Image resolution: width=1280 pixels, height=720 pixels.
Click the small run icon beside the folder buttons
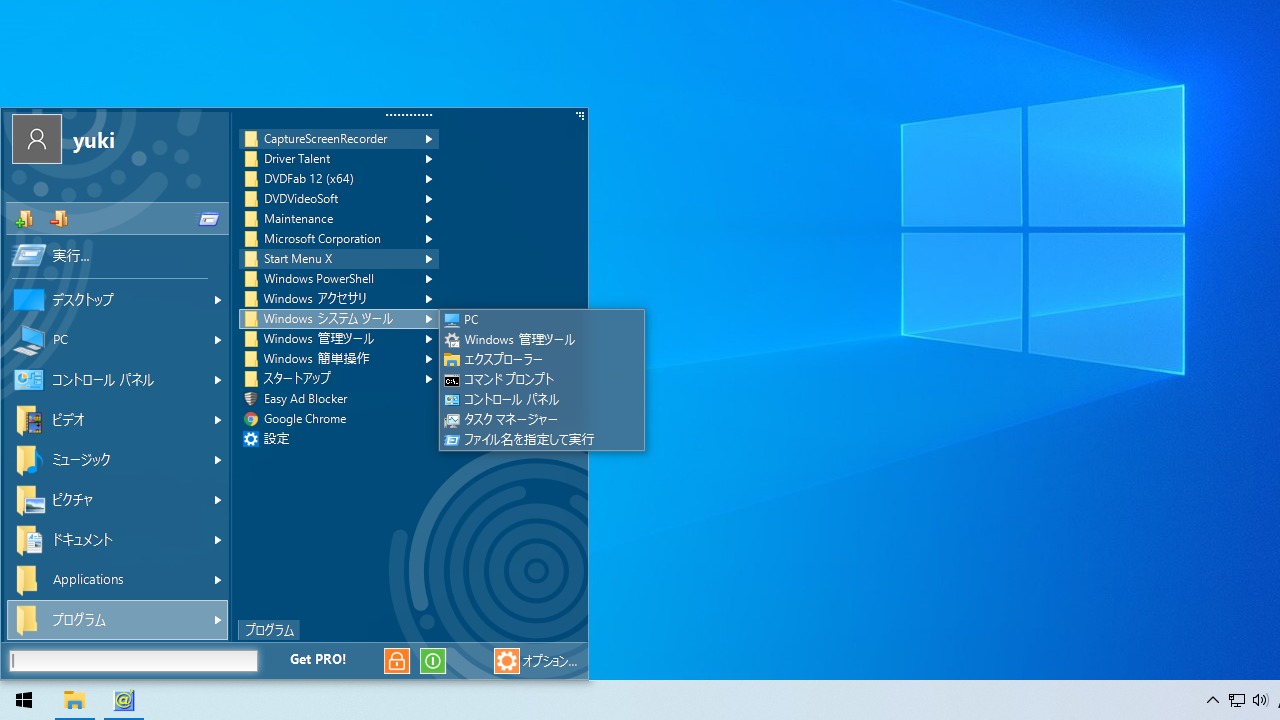tap(209, 219)
